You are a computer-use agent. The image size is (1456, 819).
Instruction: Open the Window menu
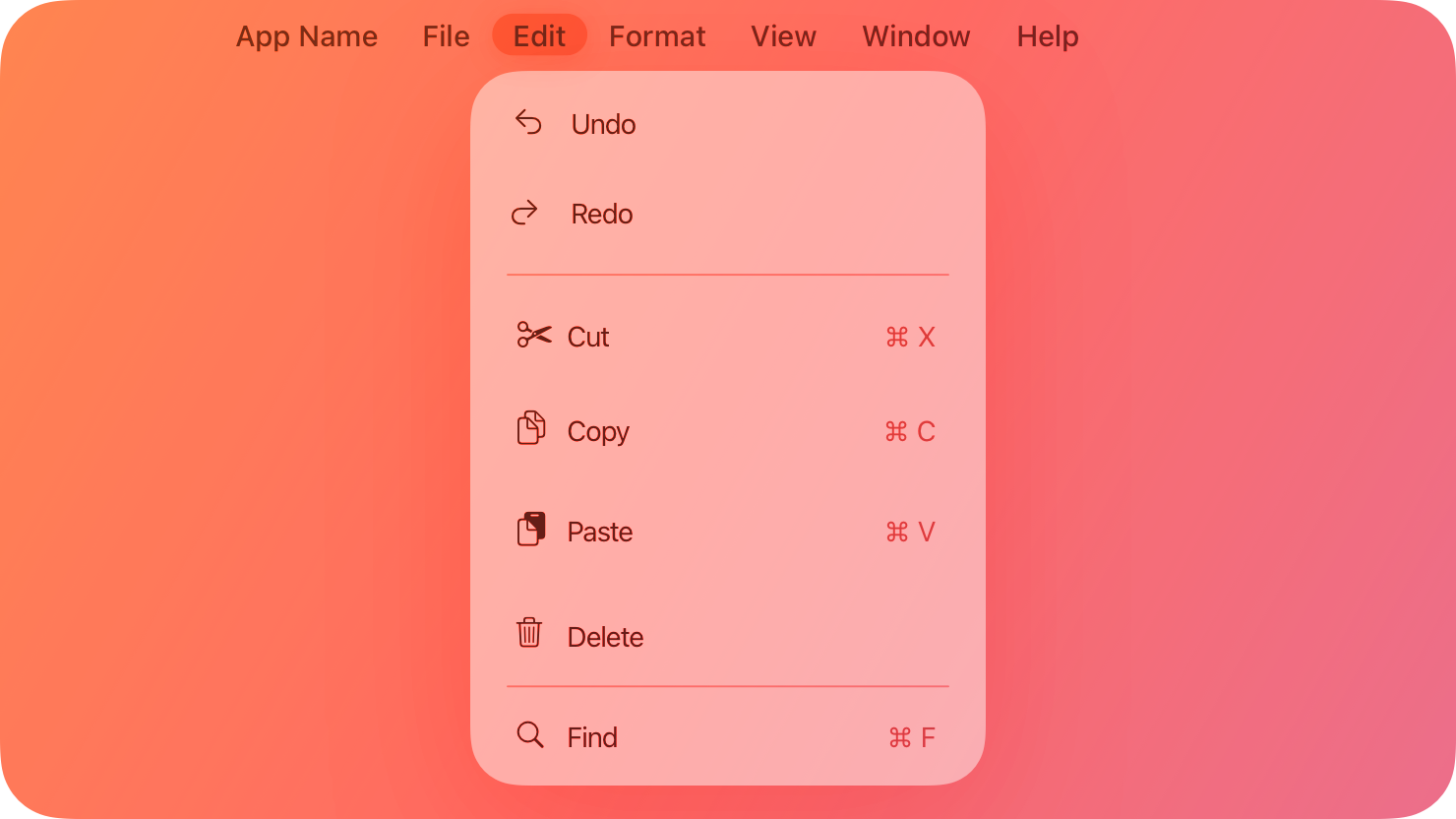point(915,35)
